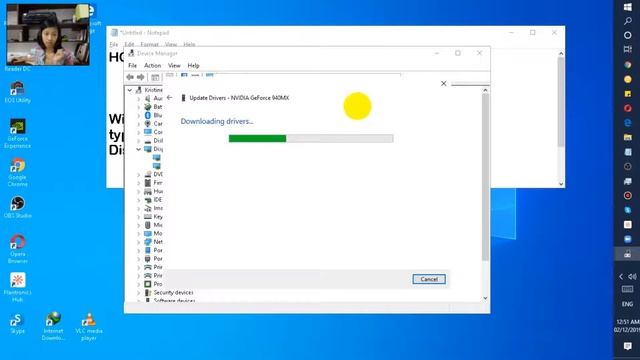640x360 pixels.
Task: Click the taskbar volume icon
Action: pyautogui.click(x=632, y=277)
